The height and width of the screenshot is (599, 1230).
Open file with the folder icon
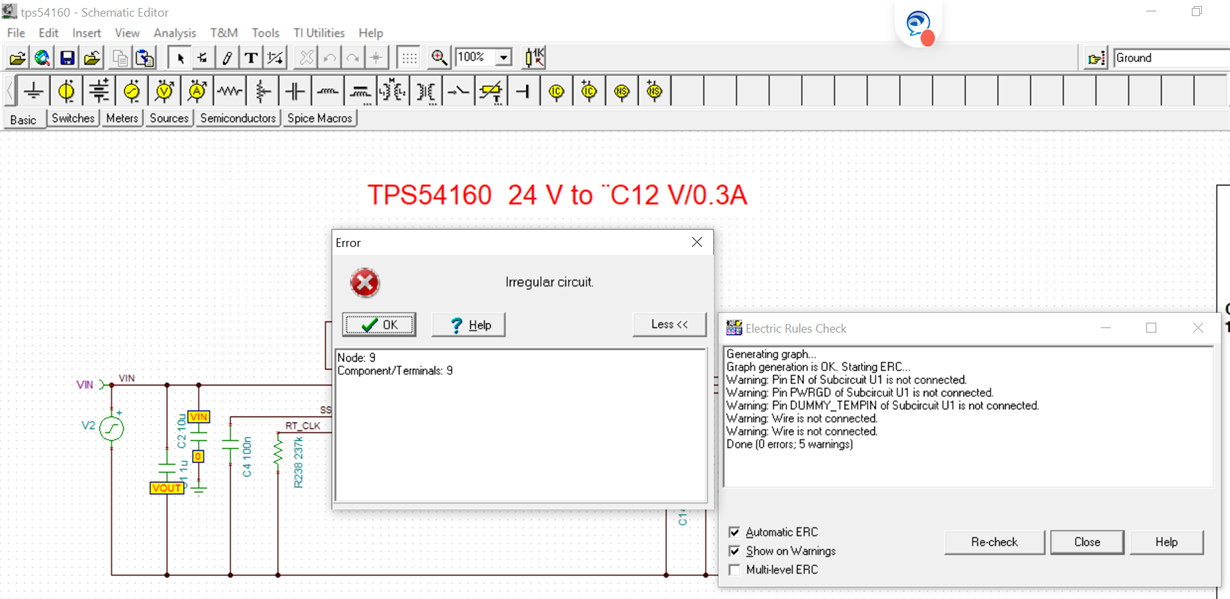[17, 58]
